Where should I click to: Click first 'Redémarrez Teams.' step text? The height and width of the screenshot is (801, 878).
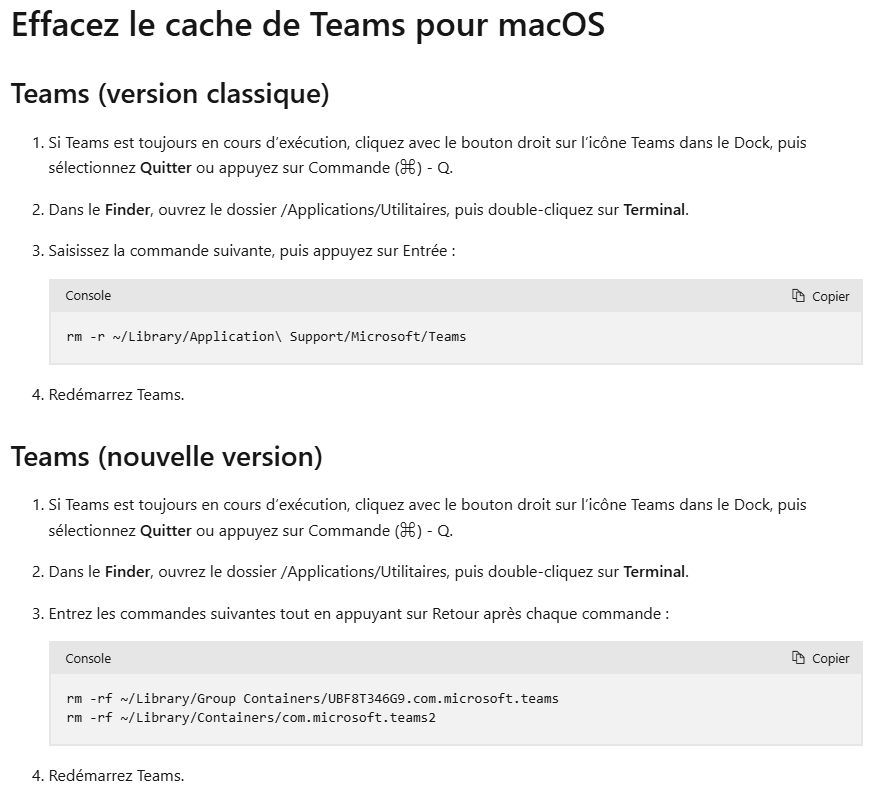coord(116,395)
